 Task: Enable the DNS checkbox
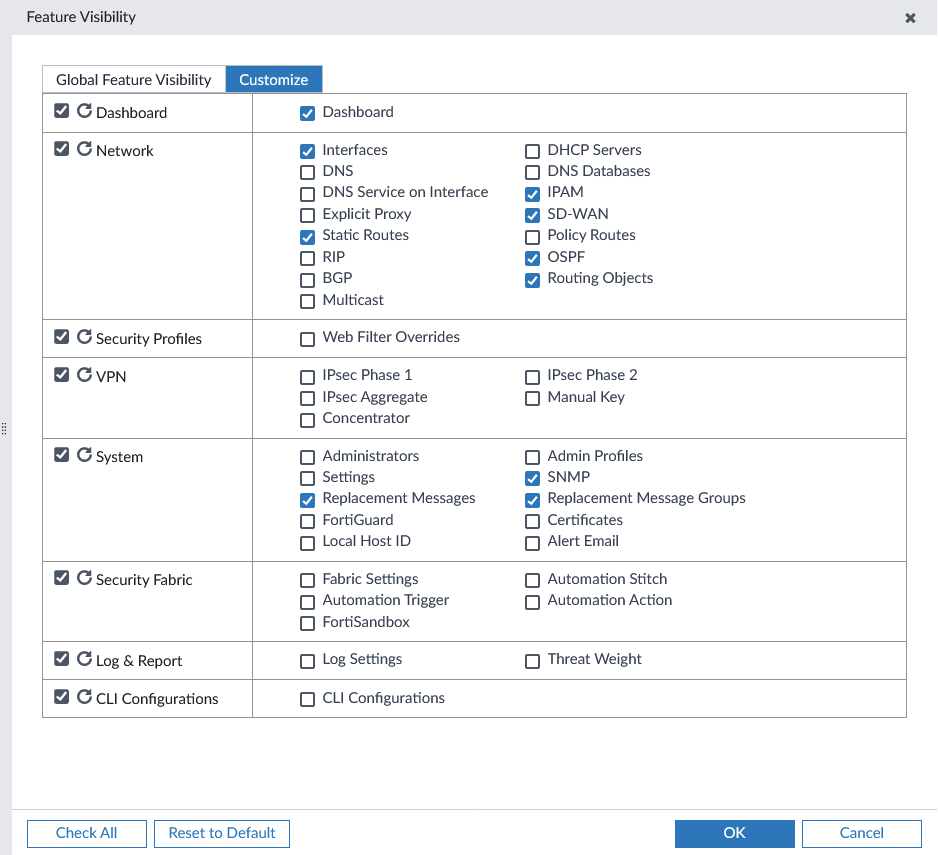[307, 172]
